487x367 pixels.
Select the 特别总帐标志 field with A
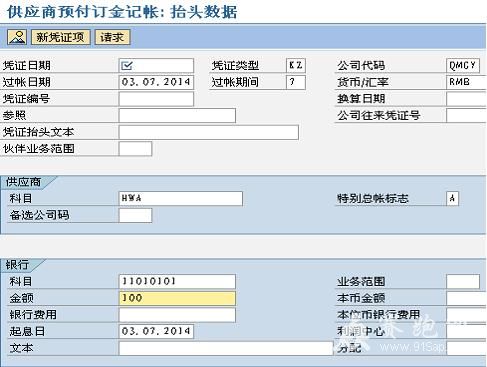(452, 198)
